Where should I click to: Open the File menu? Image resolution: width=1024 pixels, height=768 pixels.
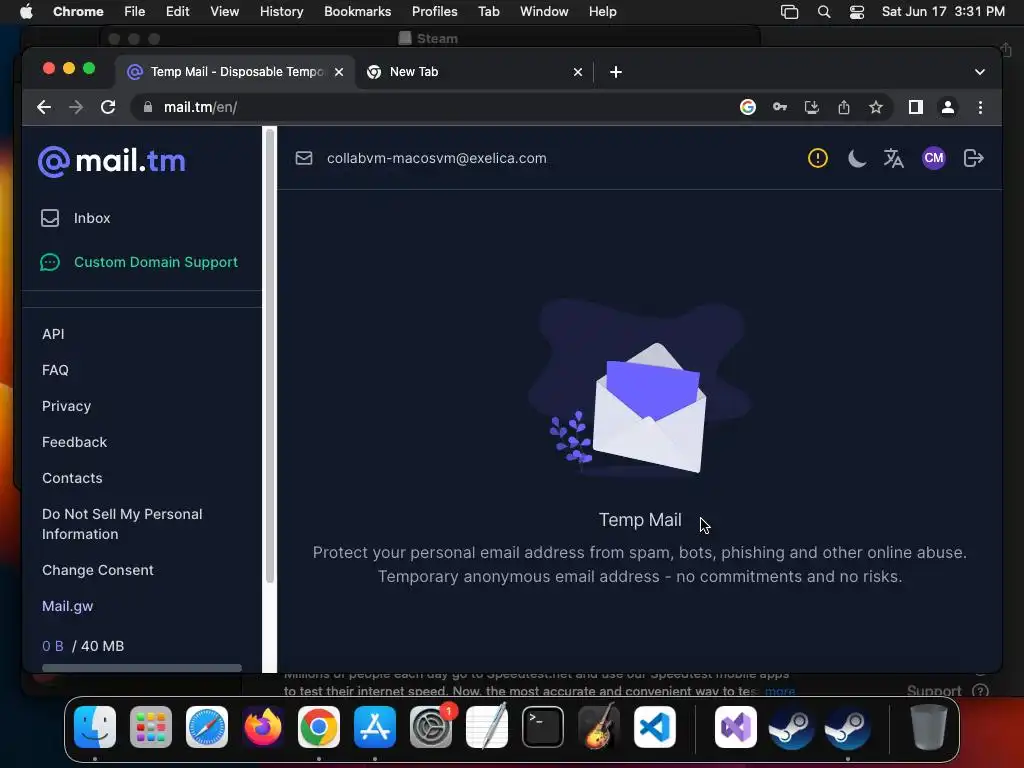pyautogui.click(x=135, y=12)
